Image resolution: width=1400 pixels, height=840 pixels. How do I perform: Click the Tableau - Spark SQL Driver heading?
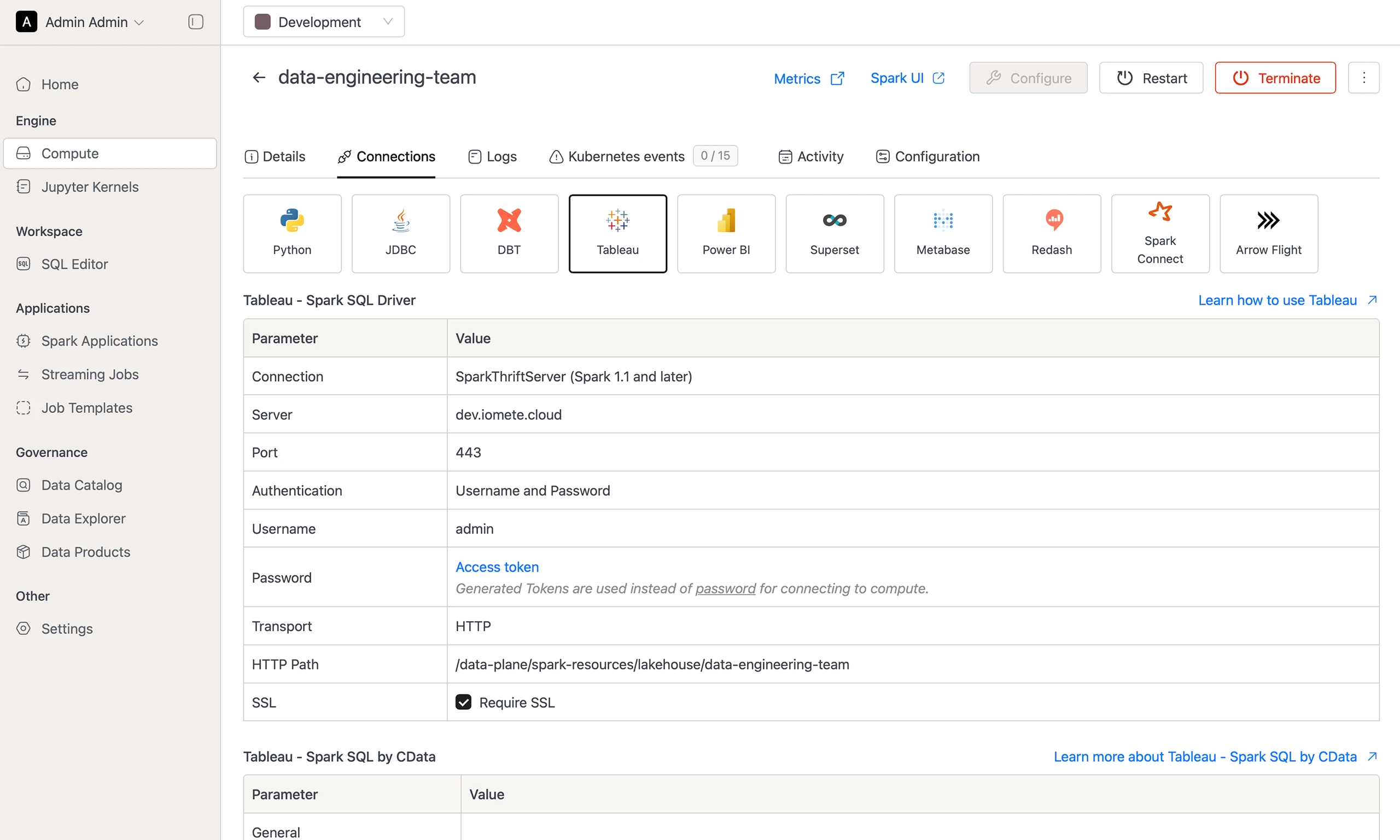(329, 300)
